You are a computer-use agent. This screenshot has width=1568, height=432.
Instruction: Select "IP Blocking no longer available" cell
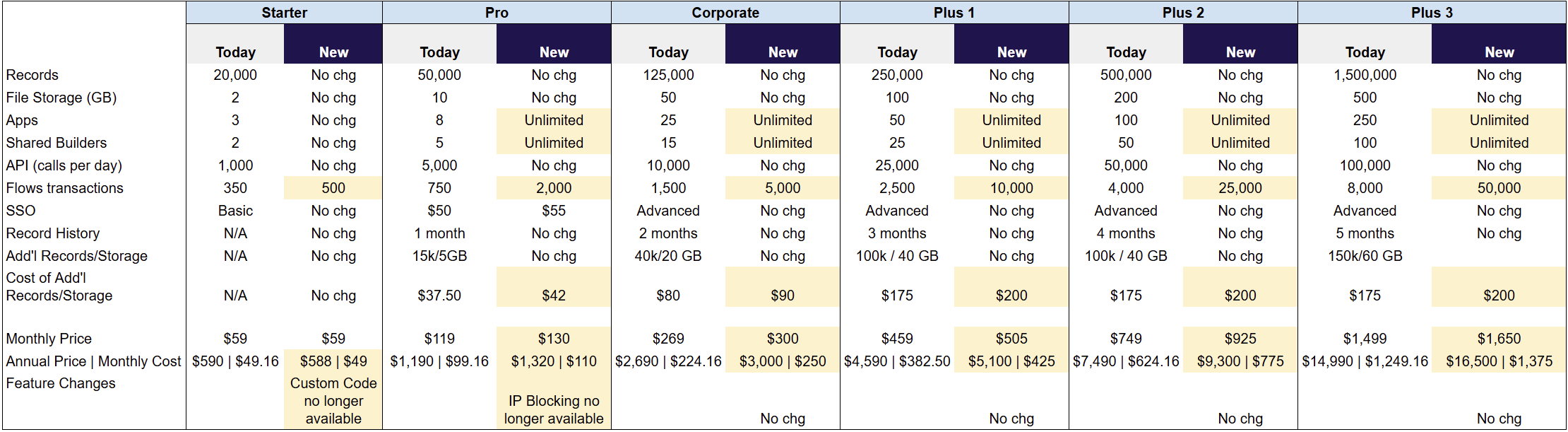coord(554,409)
